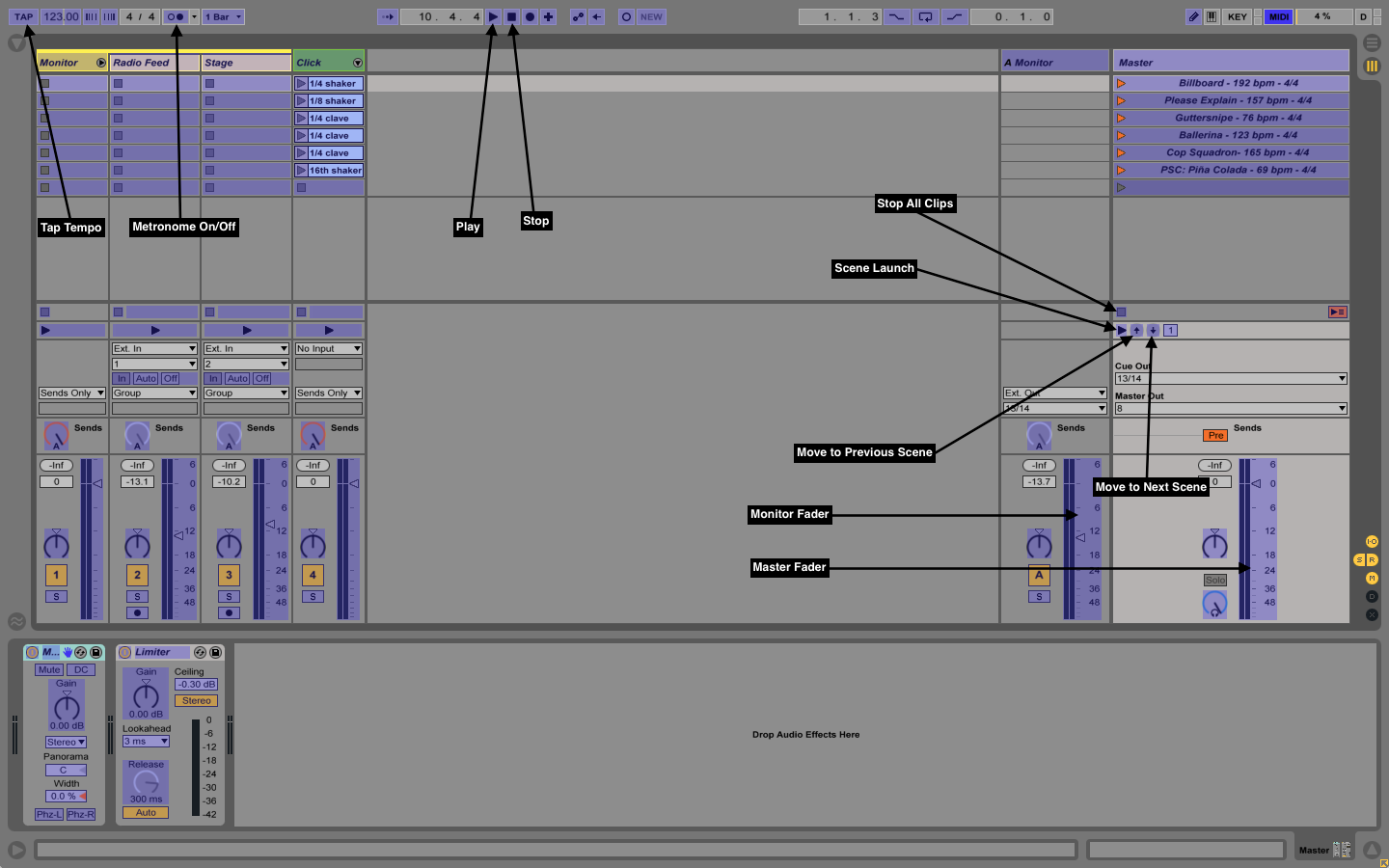Click the orange Pre send button
The width and height of the screenshot is (1389, 868).
click(x=1215, y=436)
